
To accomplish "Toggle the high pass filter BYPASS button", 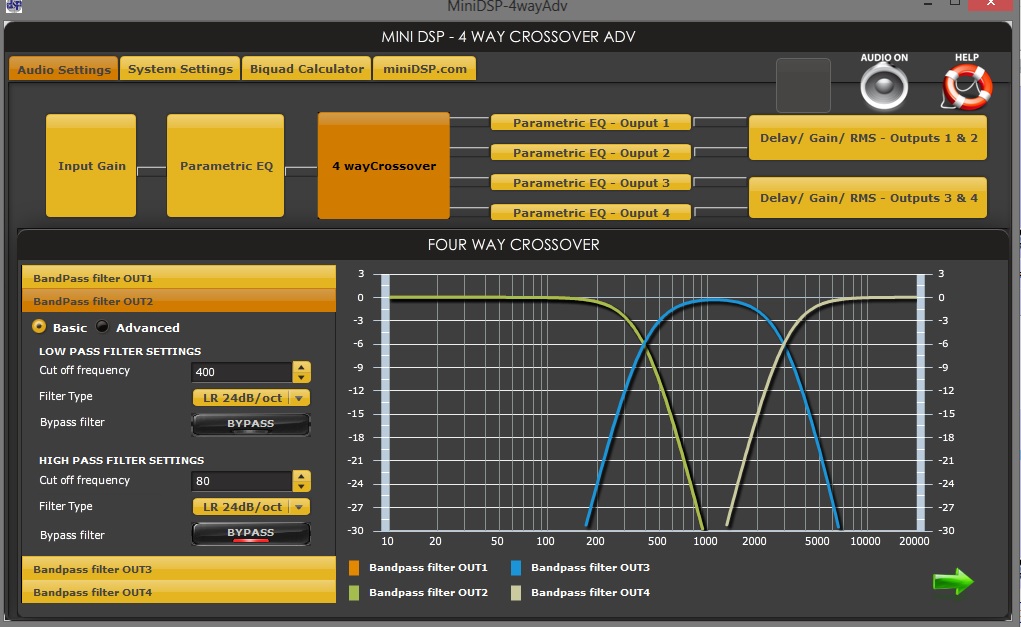I will [x=251, y=533].
